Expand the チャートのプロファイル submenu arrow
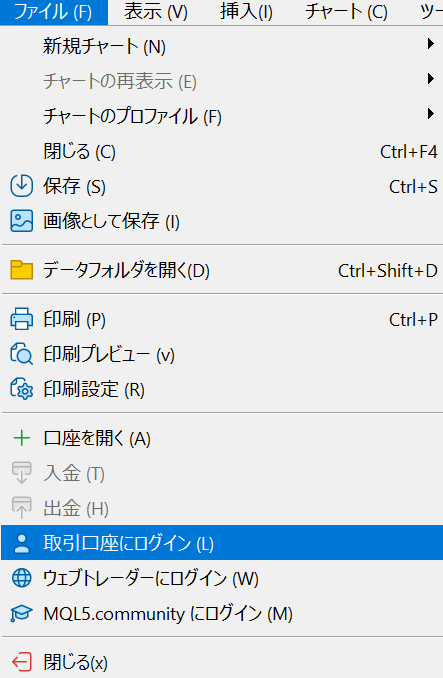 [430, 114]
